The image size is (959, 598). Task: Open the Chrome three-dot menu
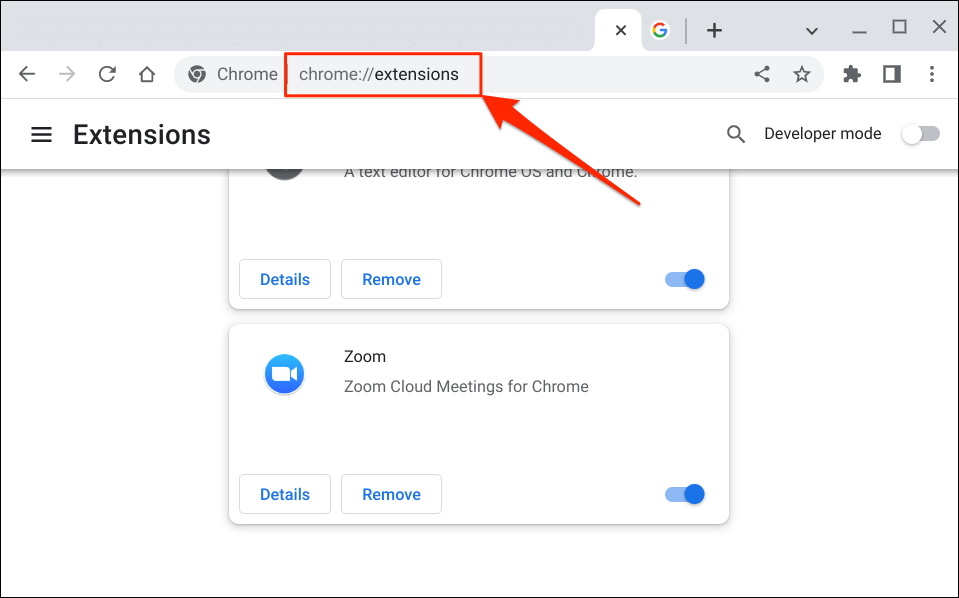(932, 74)
